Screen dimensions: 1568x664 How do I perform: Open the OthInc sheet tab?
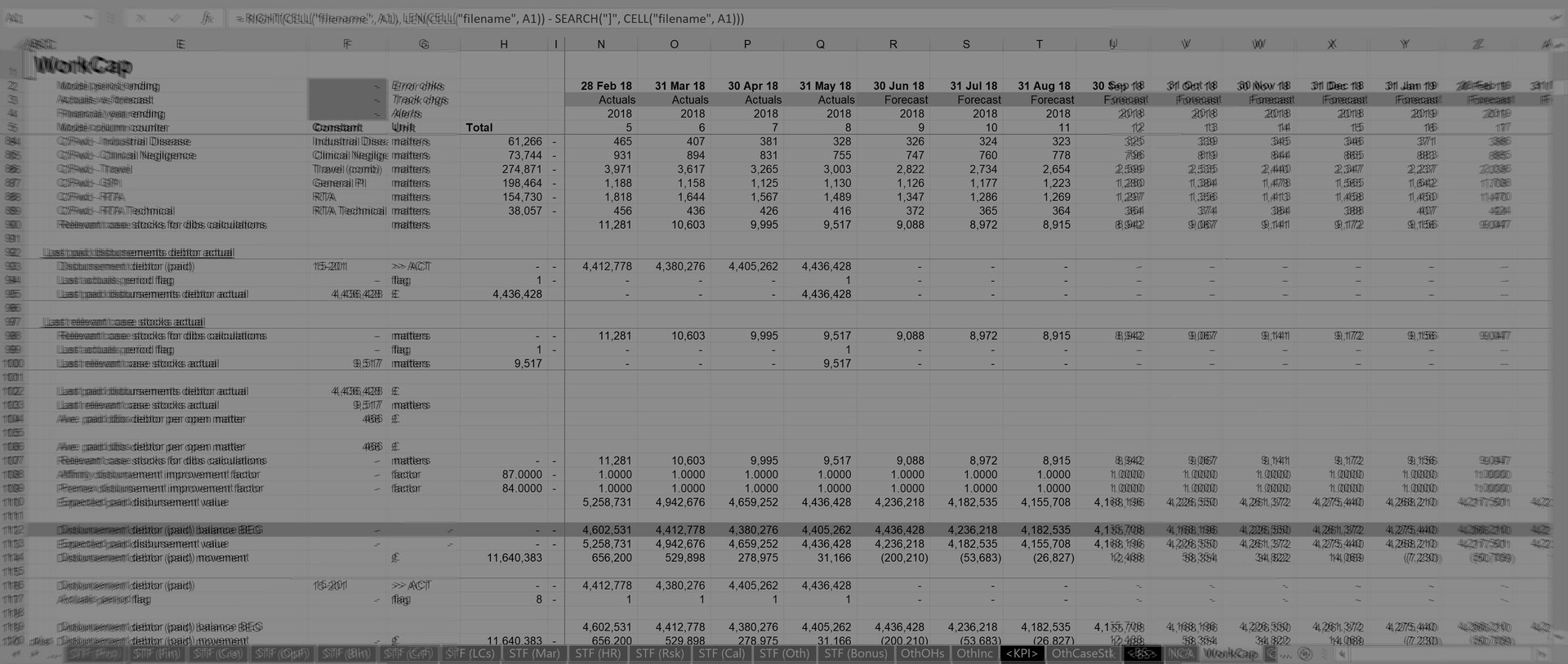click(x=974, y=653)
